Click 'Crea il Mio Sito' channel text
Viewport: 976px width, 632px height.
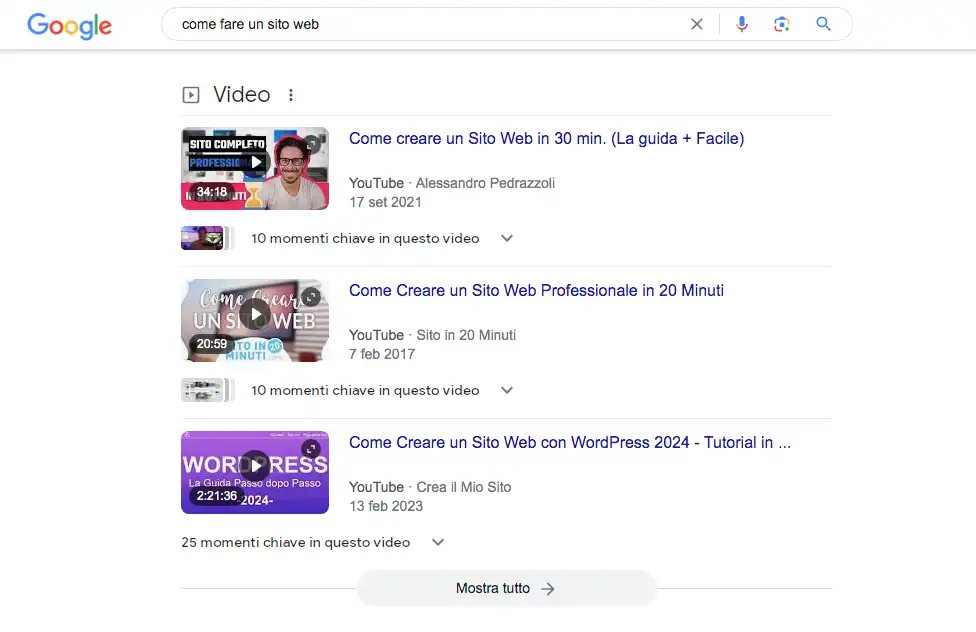coord(464,487)
